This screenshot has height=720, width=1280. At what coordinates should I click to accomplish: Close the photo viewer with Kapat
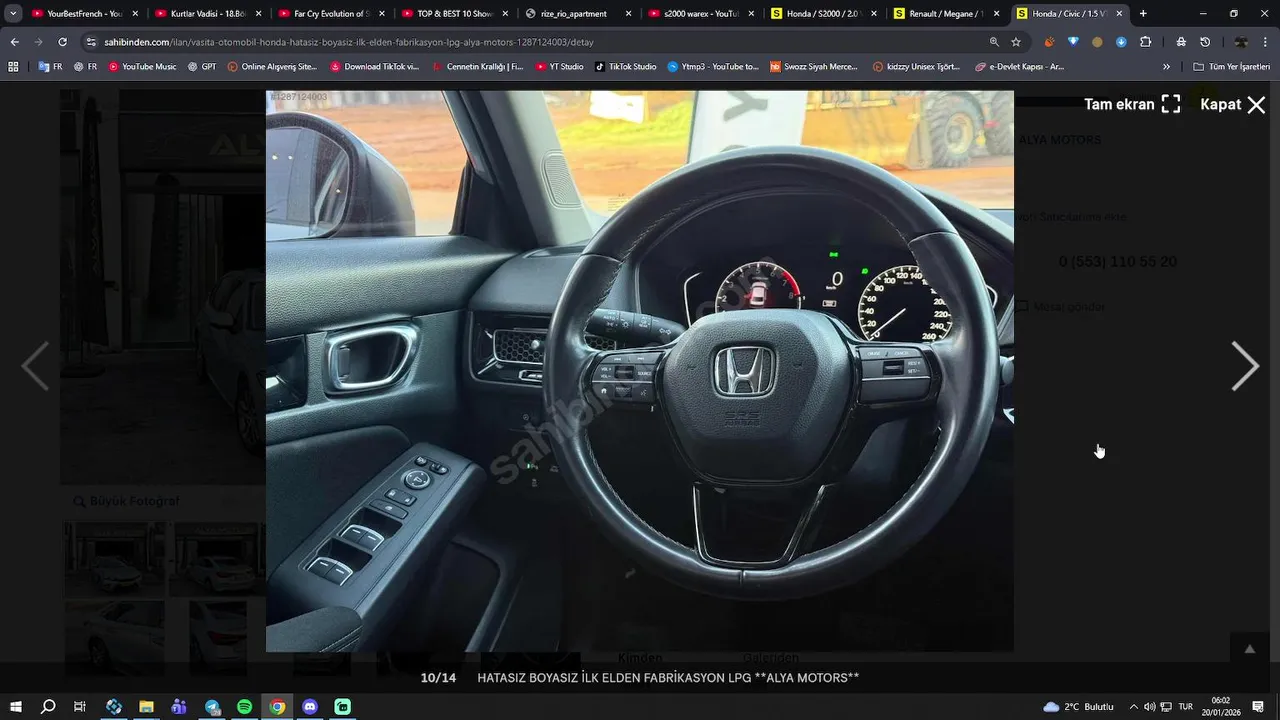(1233, 104)
